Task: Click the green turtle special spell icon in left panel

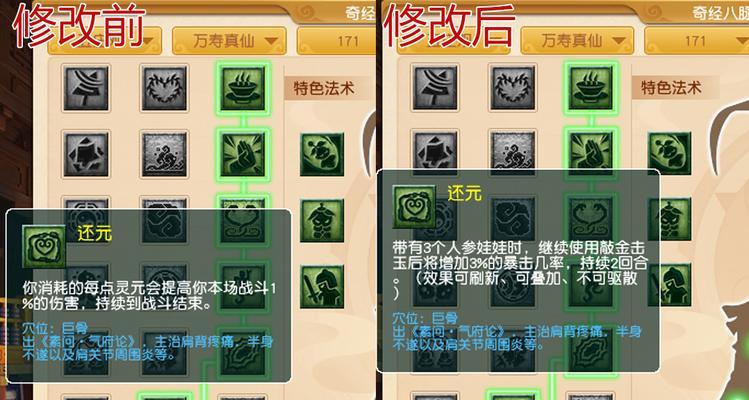Action: point(322,154)
